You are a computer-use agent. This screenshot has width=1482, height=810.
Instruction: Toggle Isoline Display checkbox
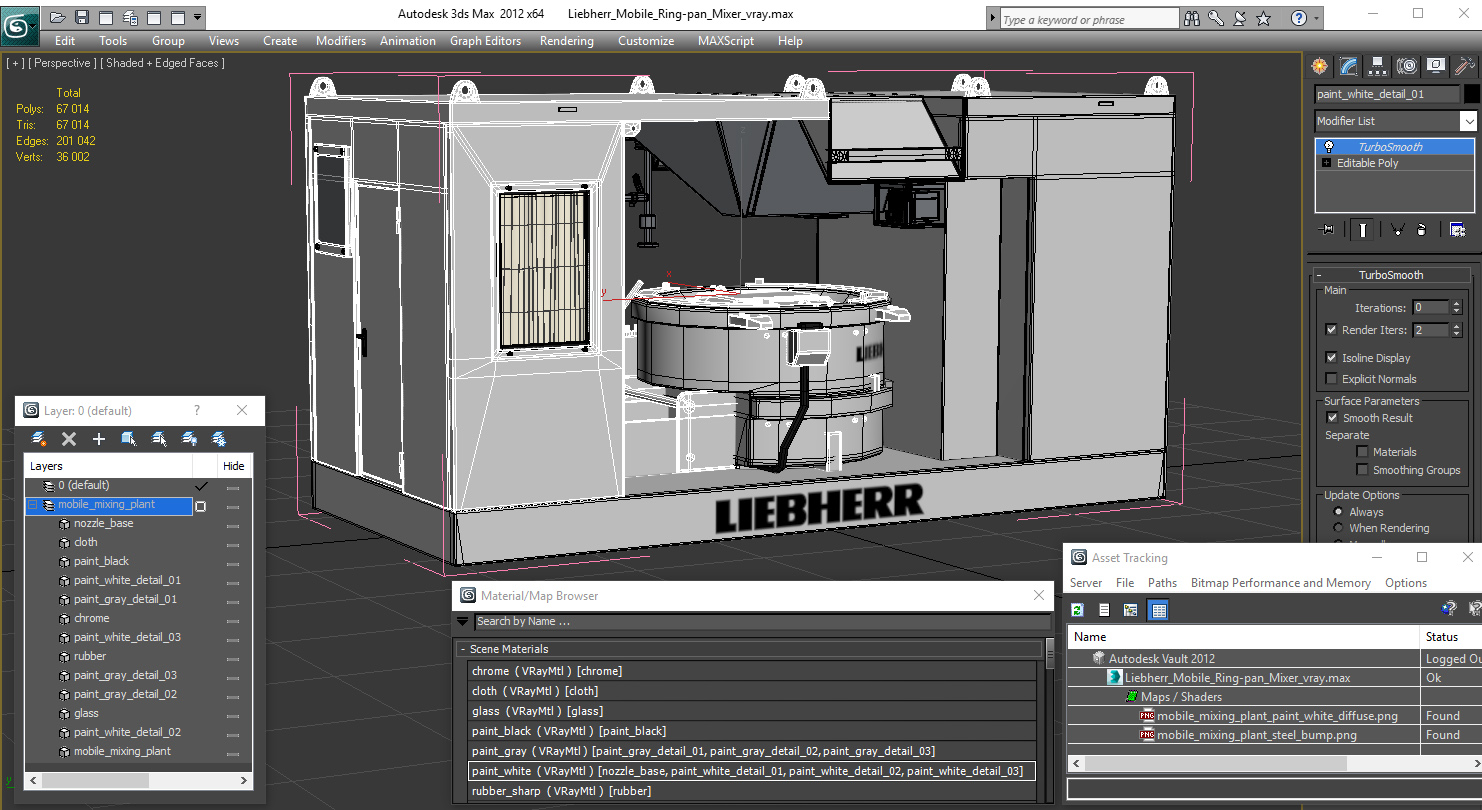click(1331, 358)
